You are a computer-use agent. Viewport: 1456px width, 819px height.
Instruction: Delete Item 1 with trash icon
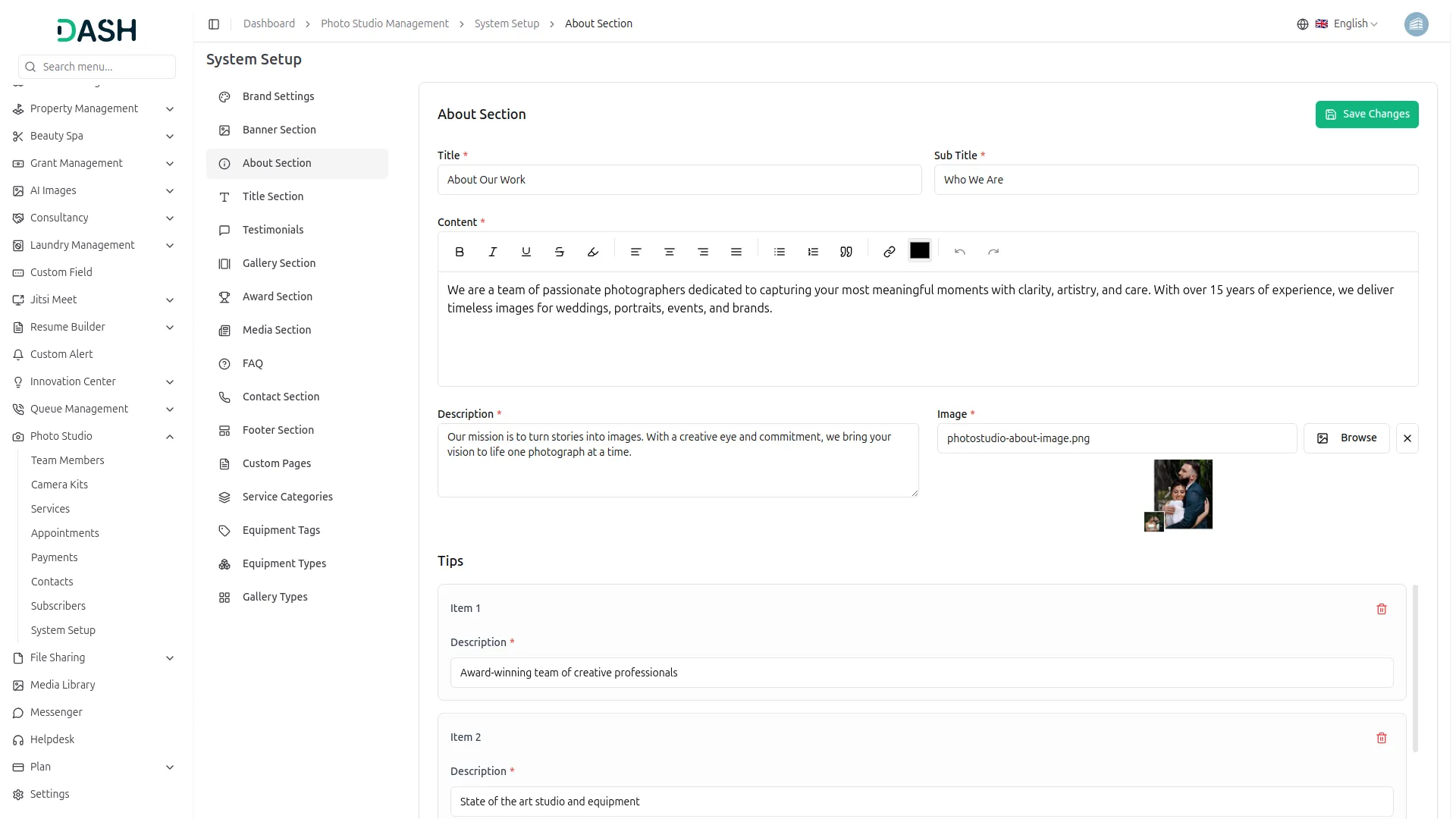point(1381,609)
